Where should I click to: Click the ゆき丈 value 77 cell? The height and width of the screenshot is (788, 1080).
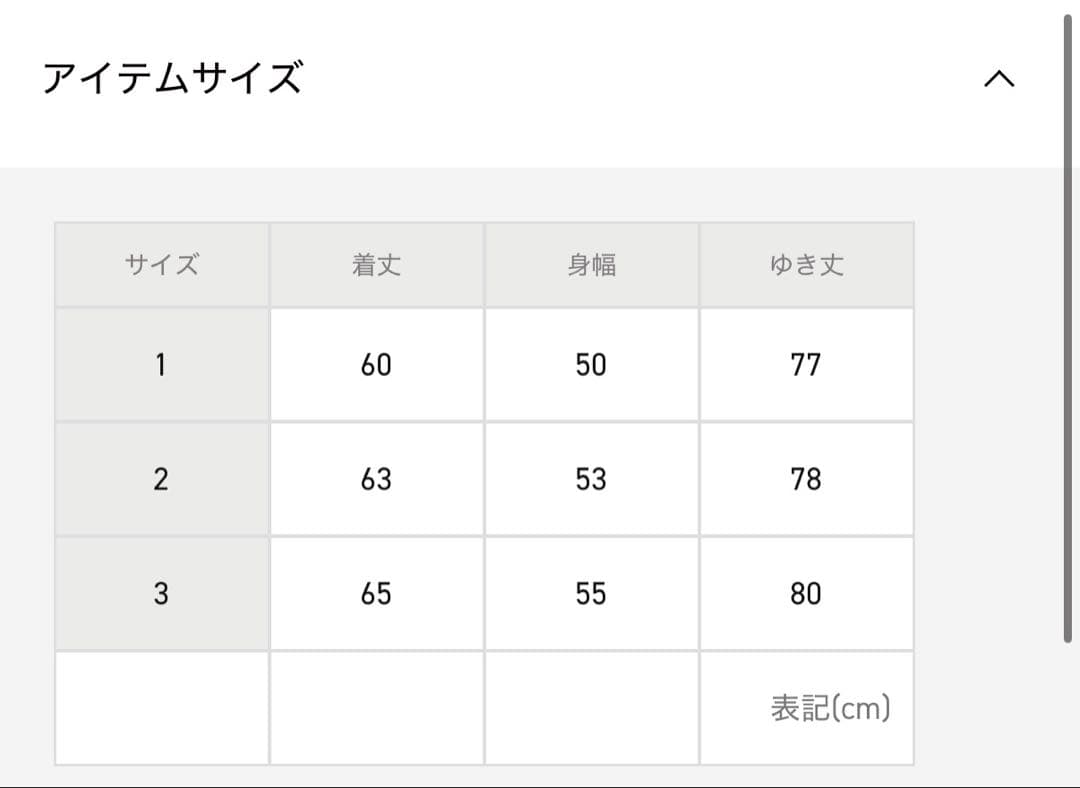806,365
